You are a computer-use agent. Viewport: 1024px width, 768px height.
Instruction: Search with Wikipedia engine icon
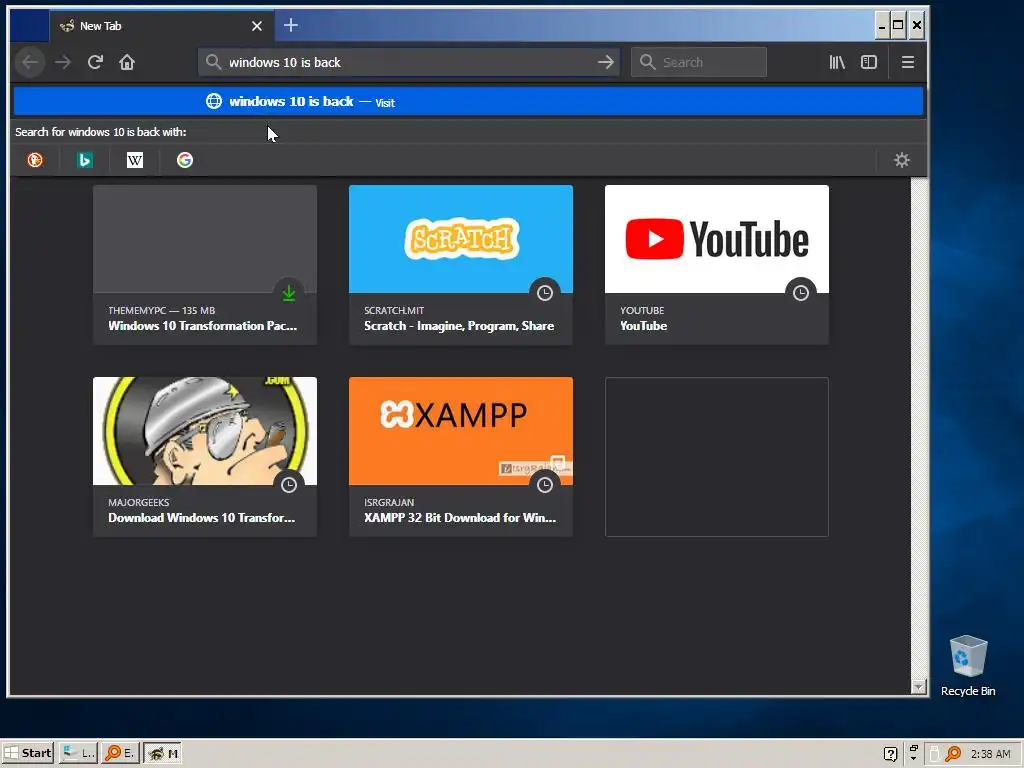coord(135,160)
